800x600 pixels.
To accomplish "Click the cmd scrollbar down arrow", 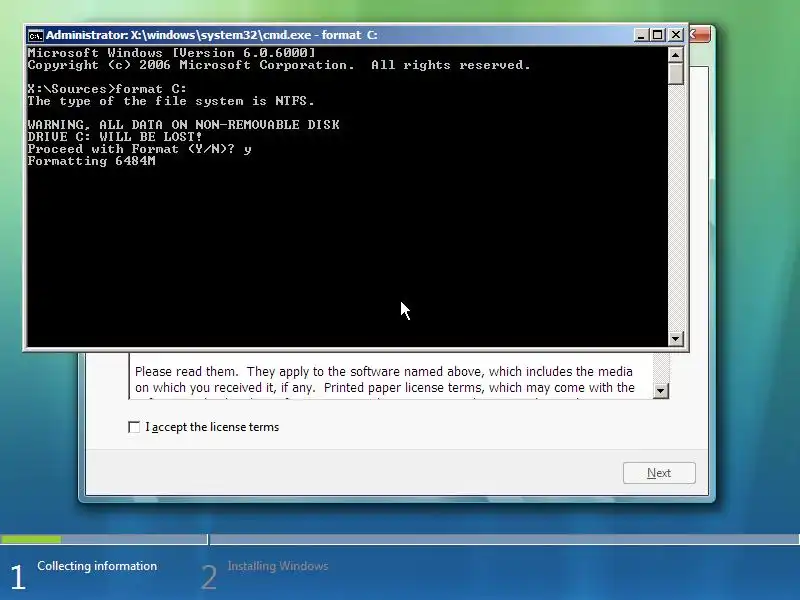I will (x=676, y=338).
